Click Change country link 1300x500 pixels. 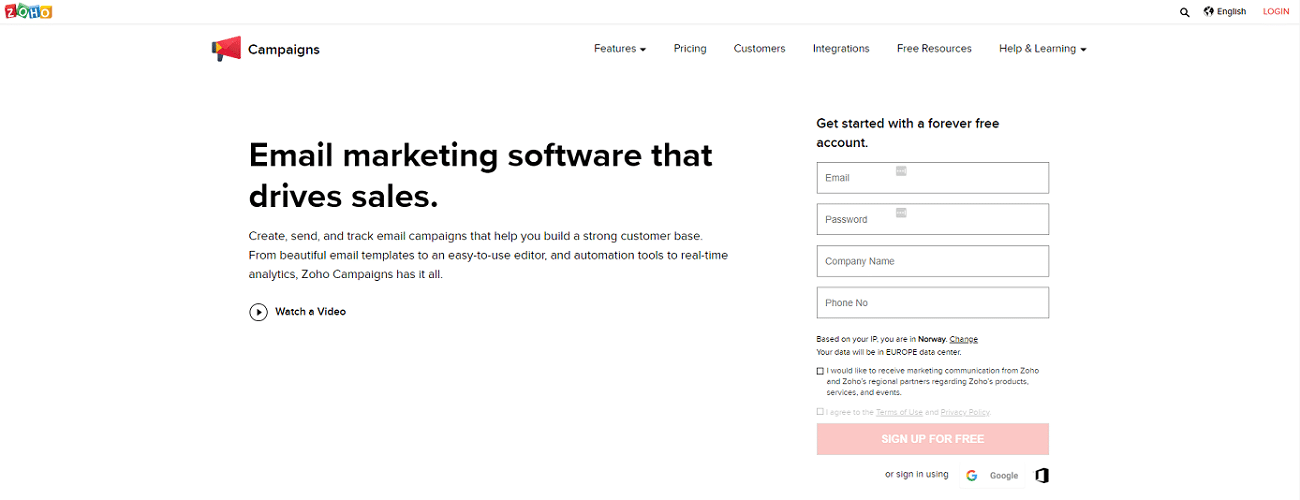964,339
